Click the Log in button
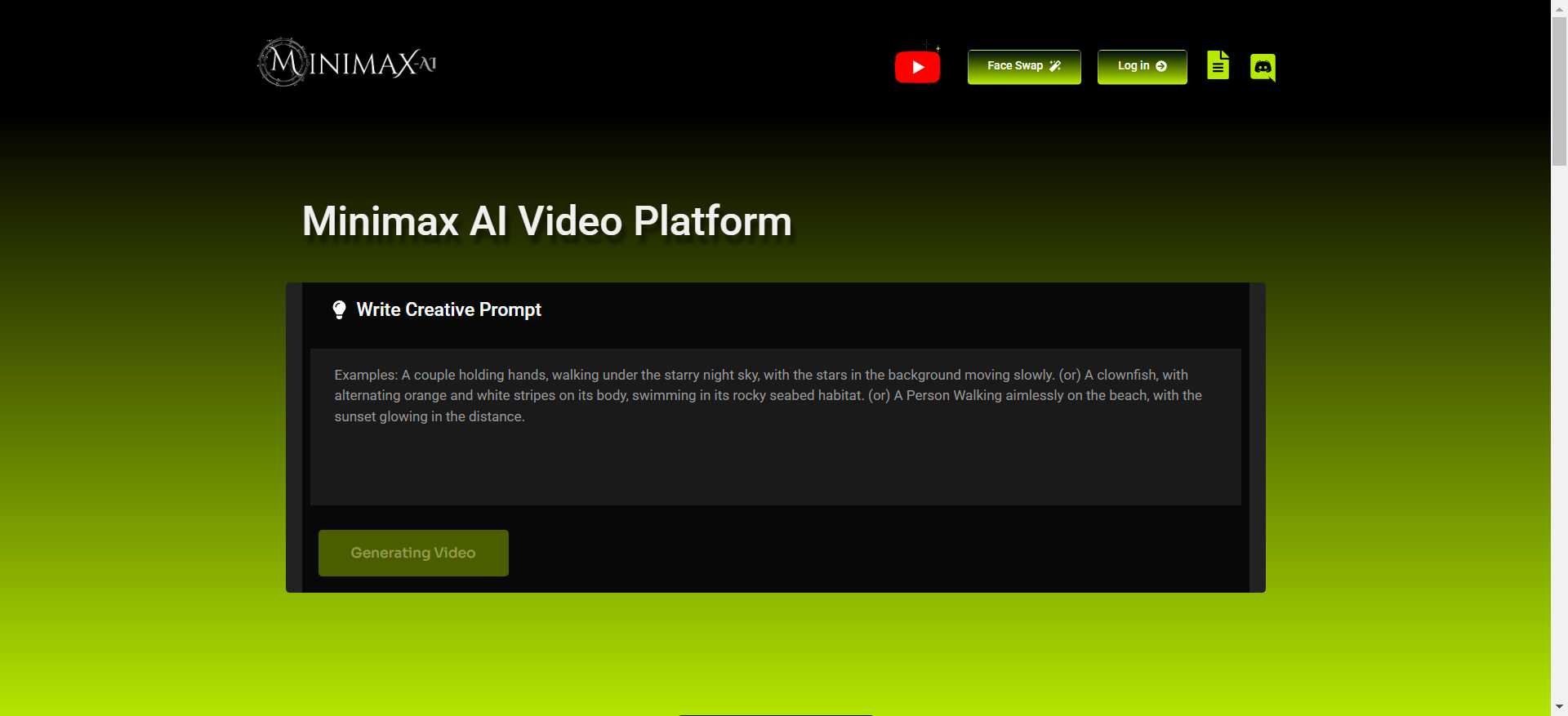This screenshot has height=716, width=1568. (x=1142, y=67)
